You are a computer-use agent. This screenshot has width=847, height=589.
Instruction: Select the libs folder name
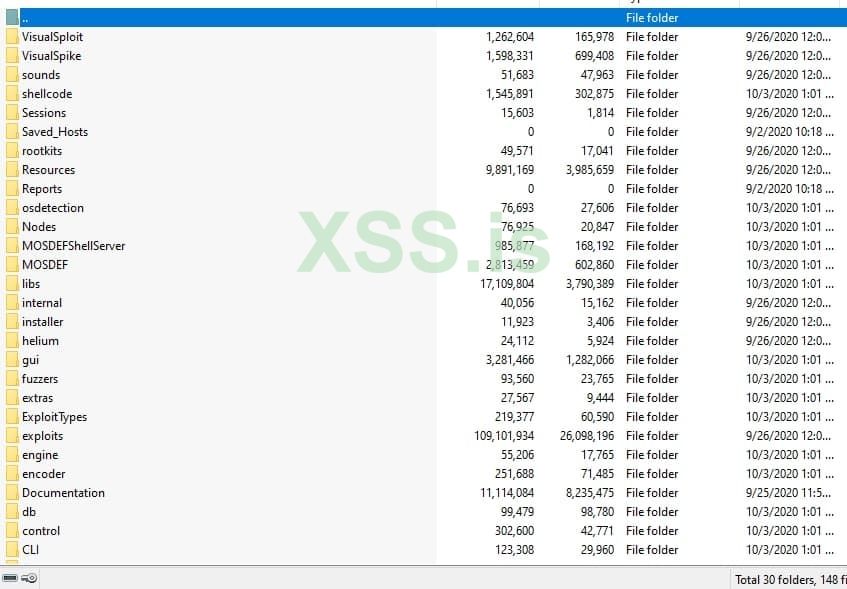[x=31, y=283]
